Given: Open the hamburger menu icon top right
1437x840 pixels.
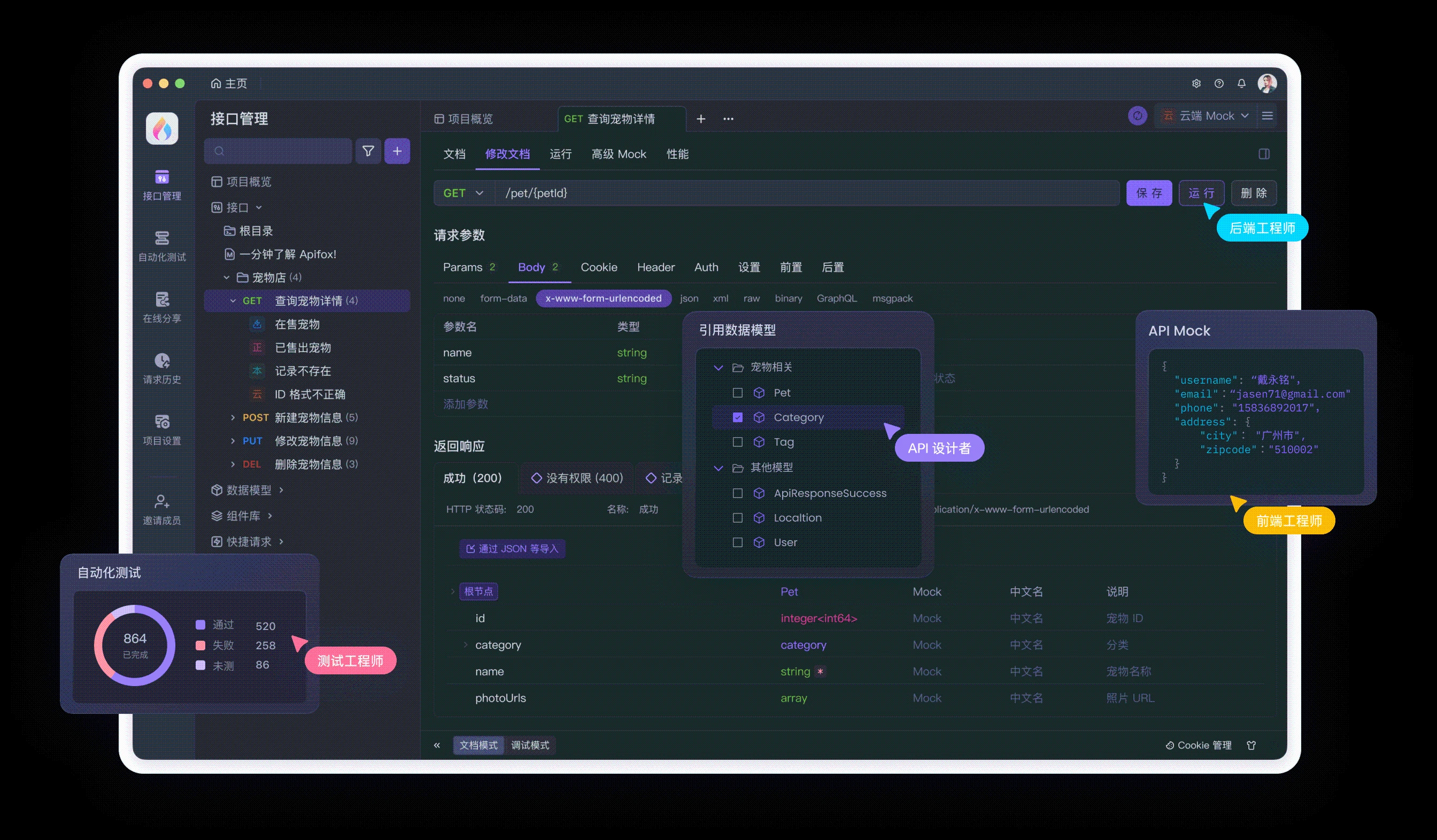Looking at the screenshot, I should [1268, 115].
